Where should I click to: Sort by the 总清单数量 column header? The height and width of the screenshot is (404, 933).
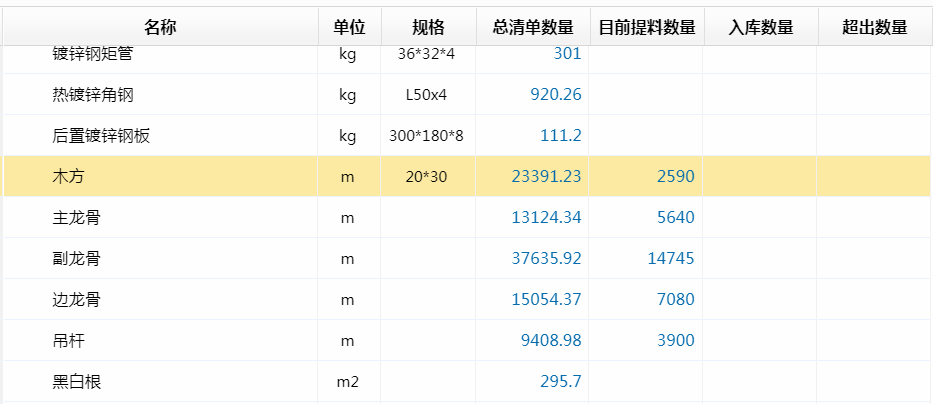coord(532,27)
